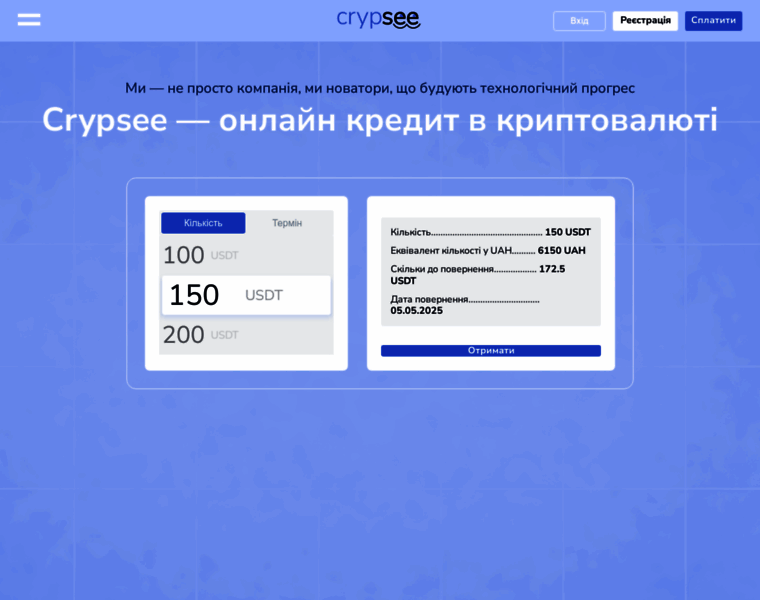Select the 150 USDT amount
This screenshot has width=760, height=600.
click(246, 295)
